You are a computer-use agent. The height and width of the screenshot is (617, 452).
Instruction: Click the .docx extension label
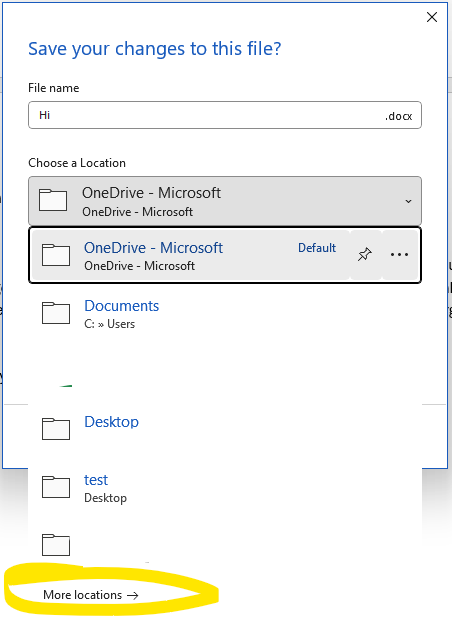pyautogui.click(x=398, y=116)
